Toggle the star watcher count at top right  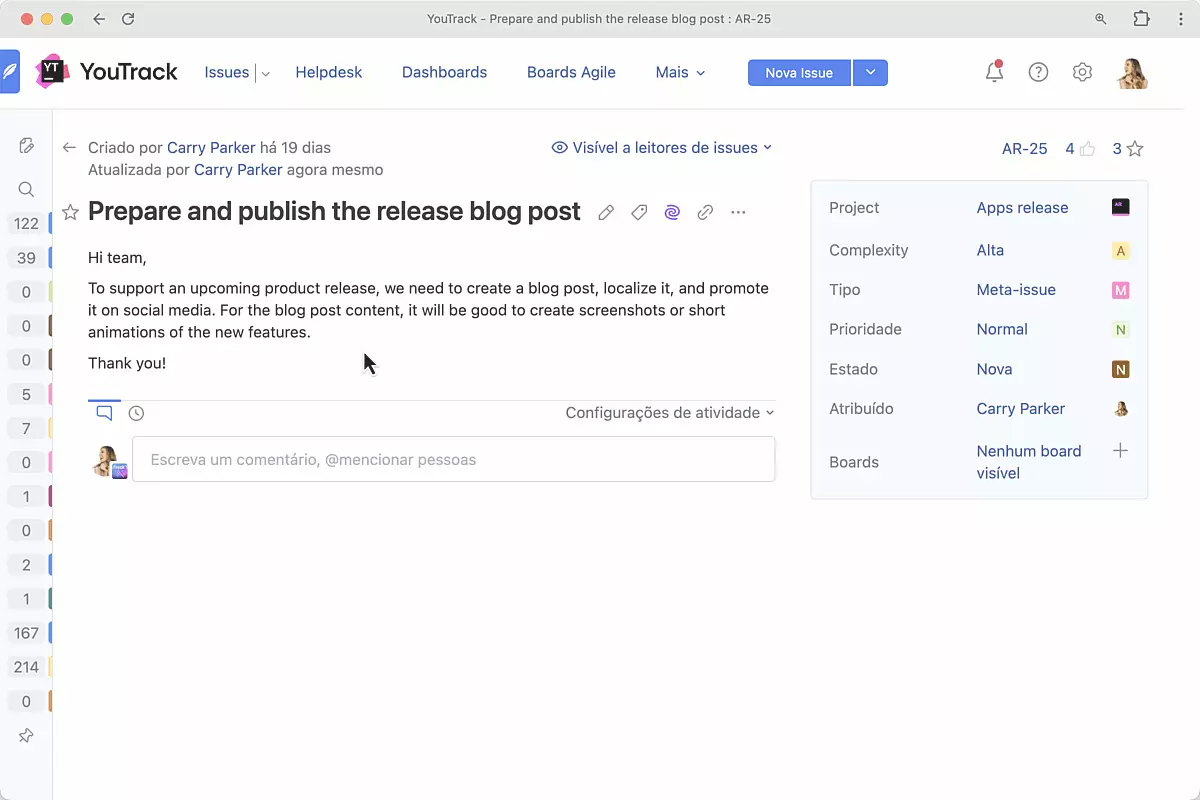coord(1134,149)
